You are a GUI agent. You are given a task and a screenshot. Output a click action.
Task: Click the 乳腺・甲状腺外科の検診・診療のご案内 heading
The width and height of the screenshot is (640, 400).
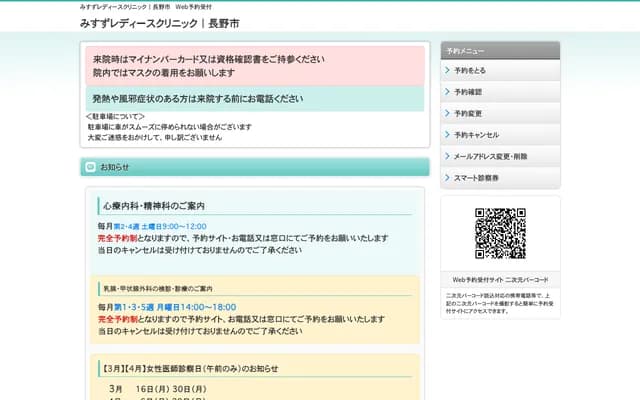point(158,289)
